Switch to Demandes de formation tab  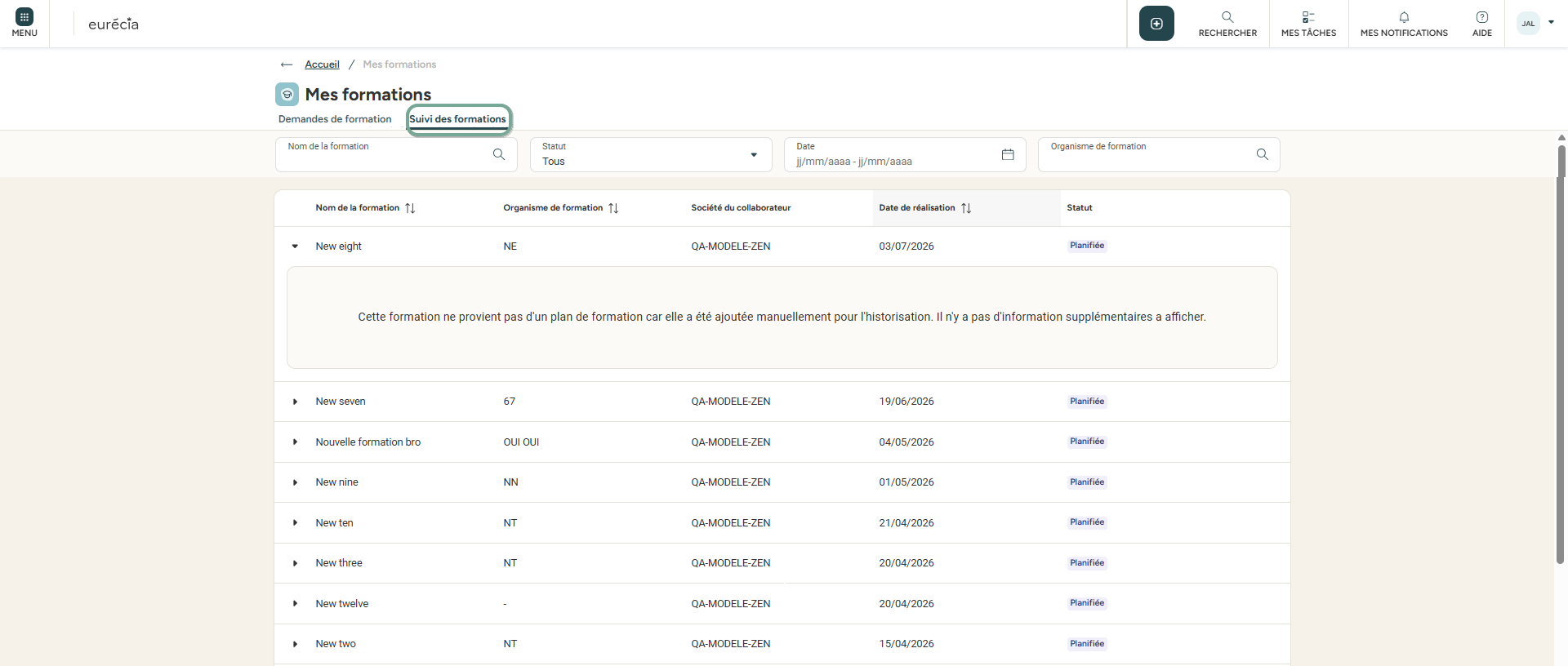tap(335, 119)
